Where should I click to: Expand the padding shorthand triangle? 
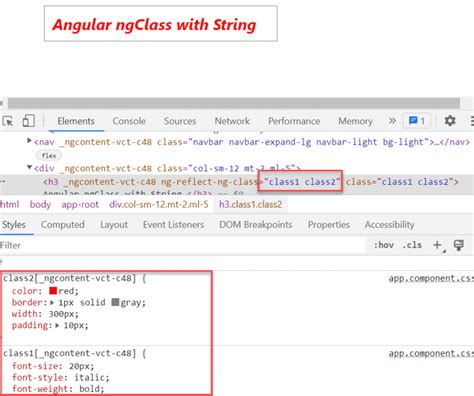click(x=57, y=325)
